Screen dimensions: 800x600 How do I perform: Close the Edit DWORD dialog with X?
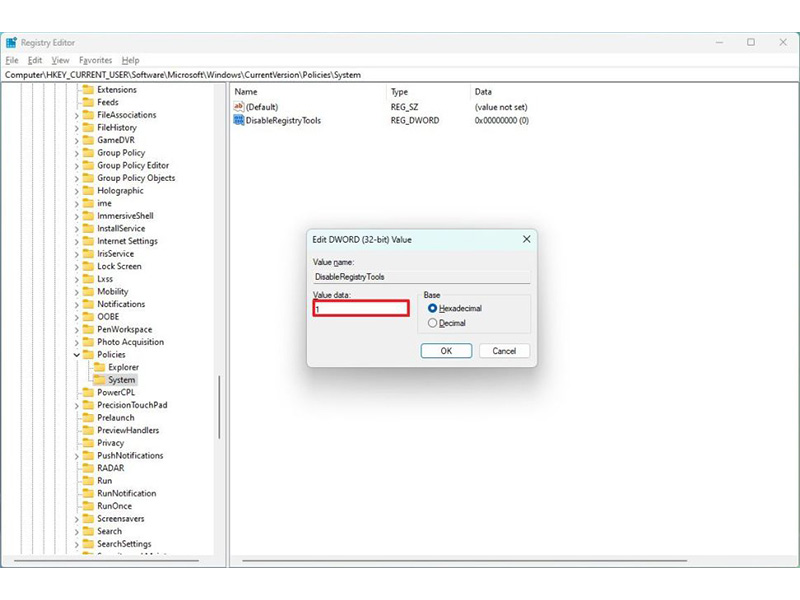tap(527, 239)
